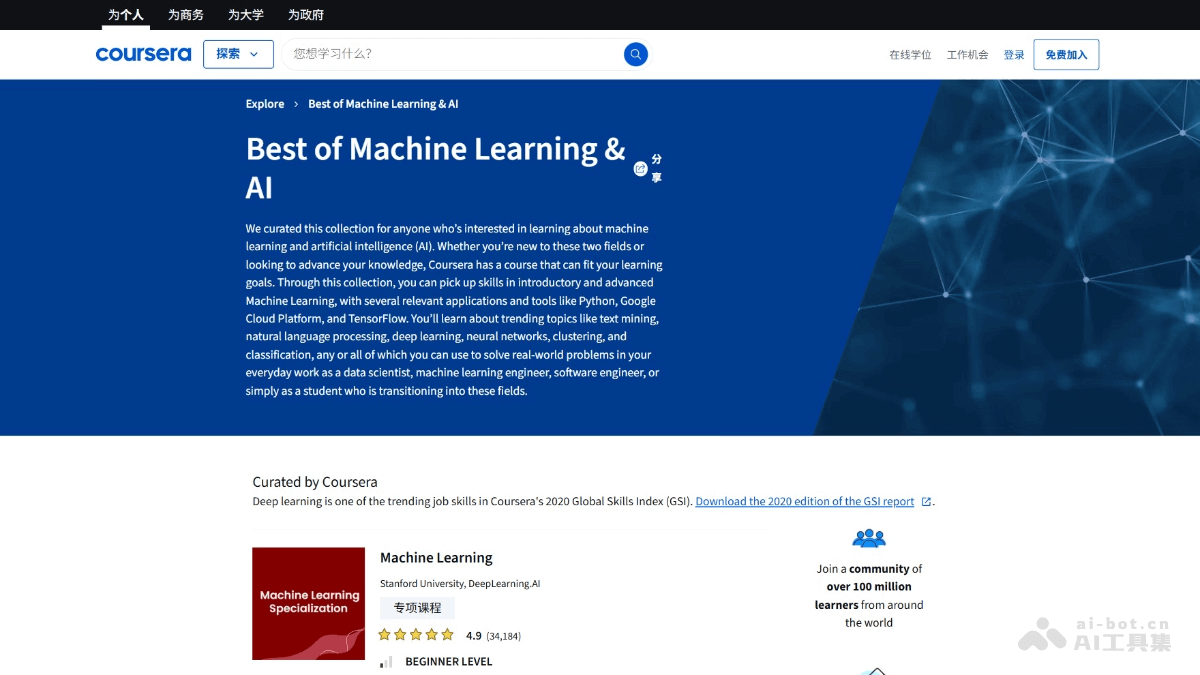Click the 分享 share icon
Image resolution: width=1200 pixels, height=675 pixels.
(x=642, y=168)
